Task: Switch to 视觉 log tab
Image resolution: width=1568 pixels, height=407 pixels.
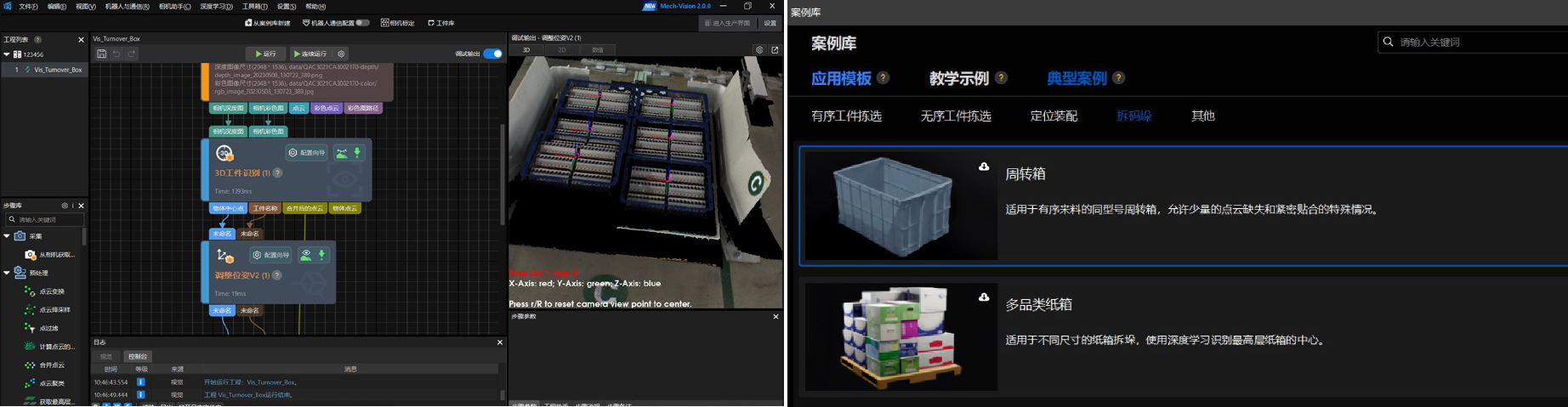Action: coord(106,356)
